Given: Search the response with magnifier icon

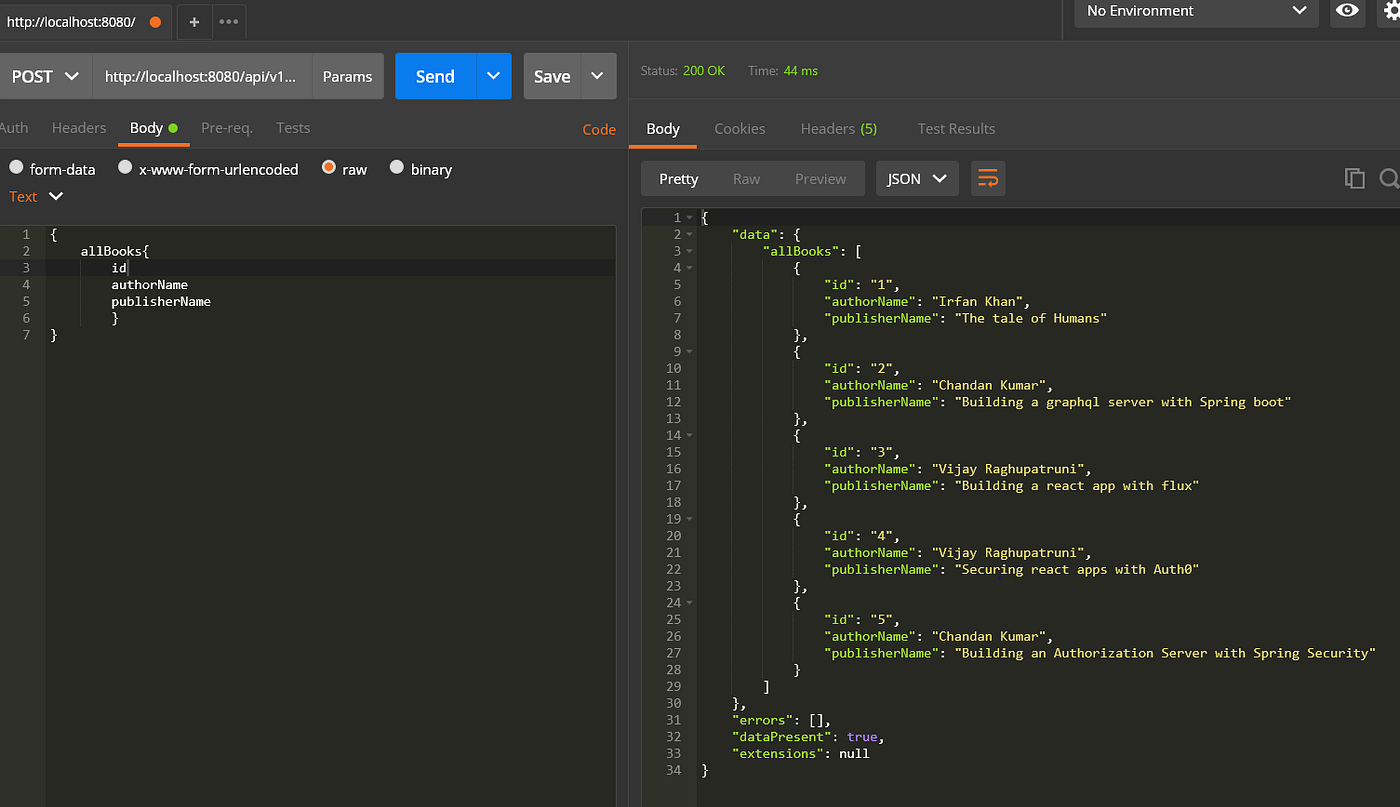Looking at the screenshot, I should coord(1389,179).
